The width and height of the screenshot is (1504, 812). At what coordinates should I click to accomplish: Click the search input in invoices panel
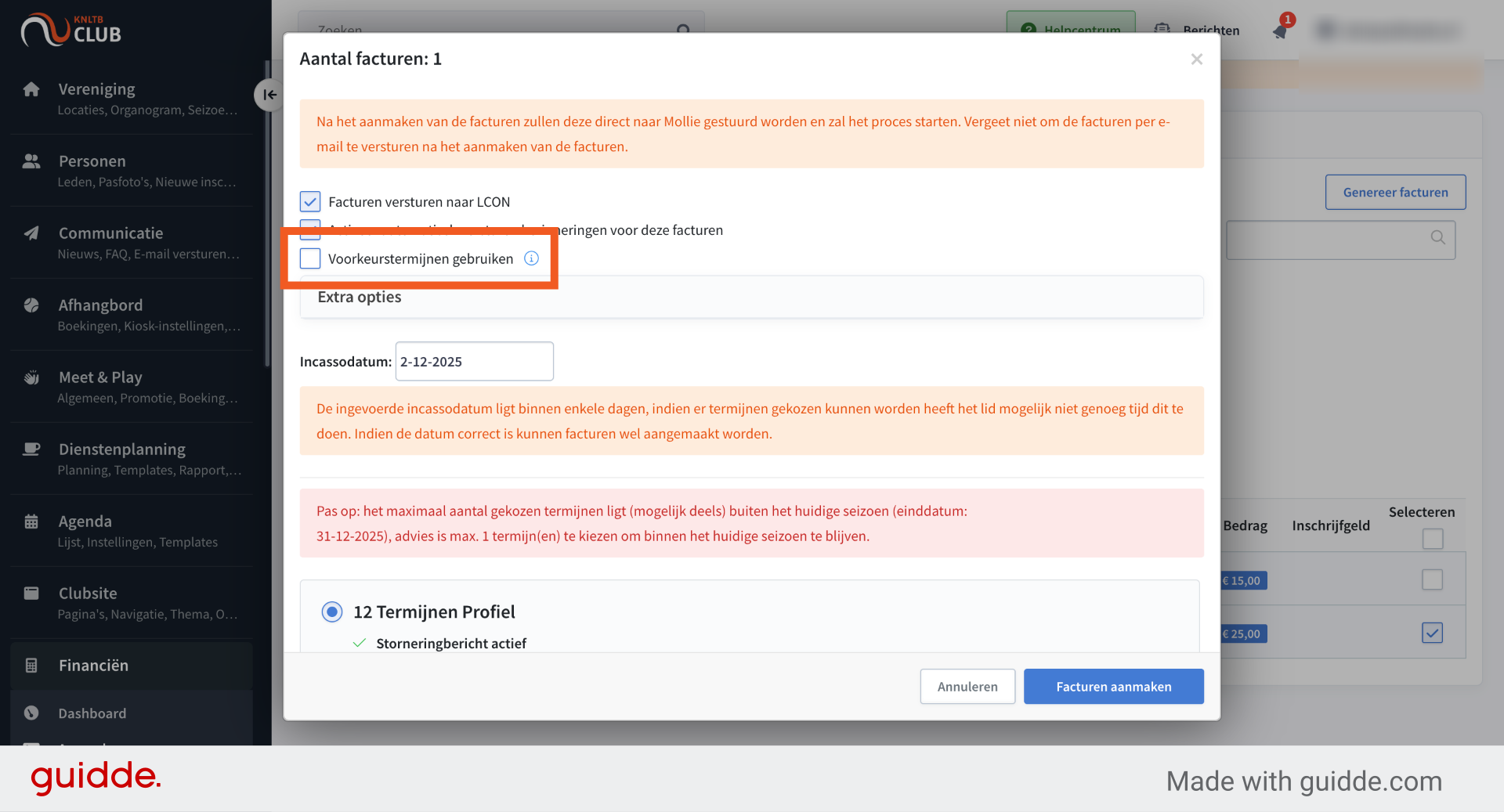[x=1341, y=240]
